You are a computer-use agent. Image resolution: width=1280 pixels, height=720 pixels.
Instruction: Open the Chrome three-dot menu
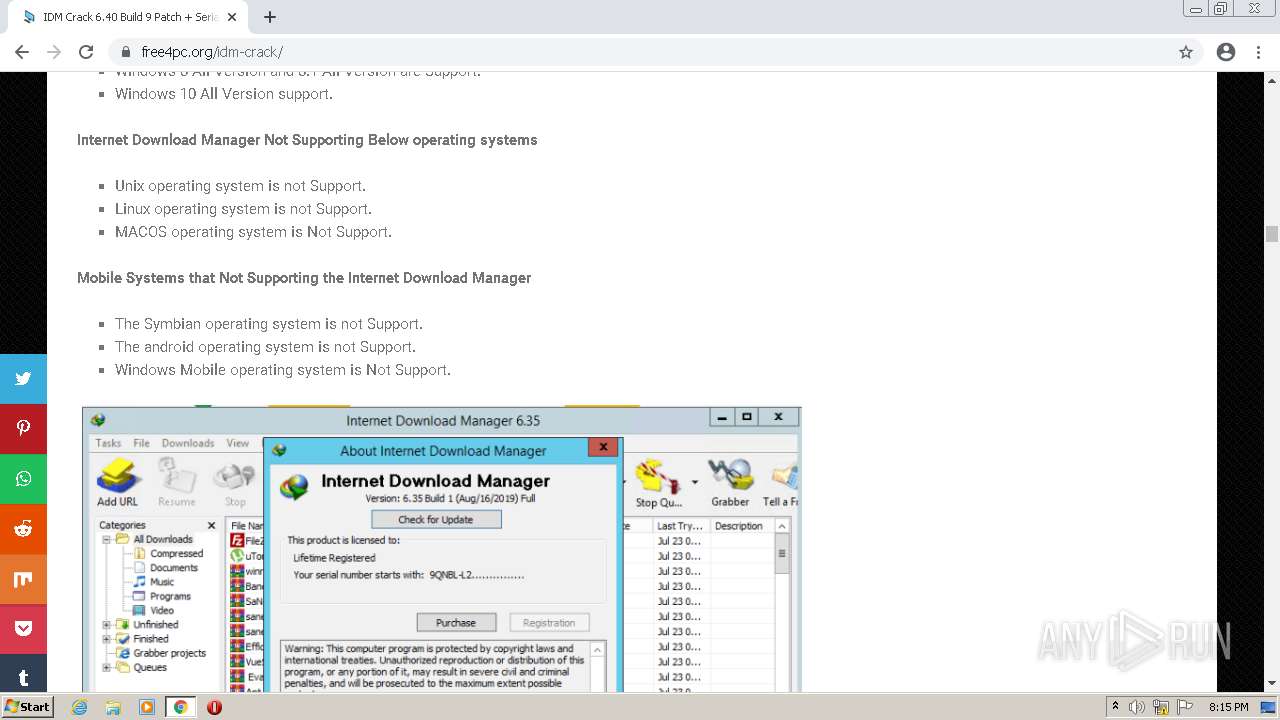coord(1258,52)
